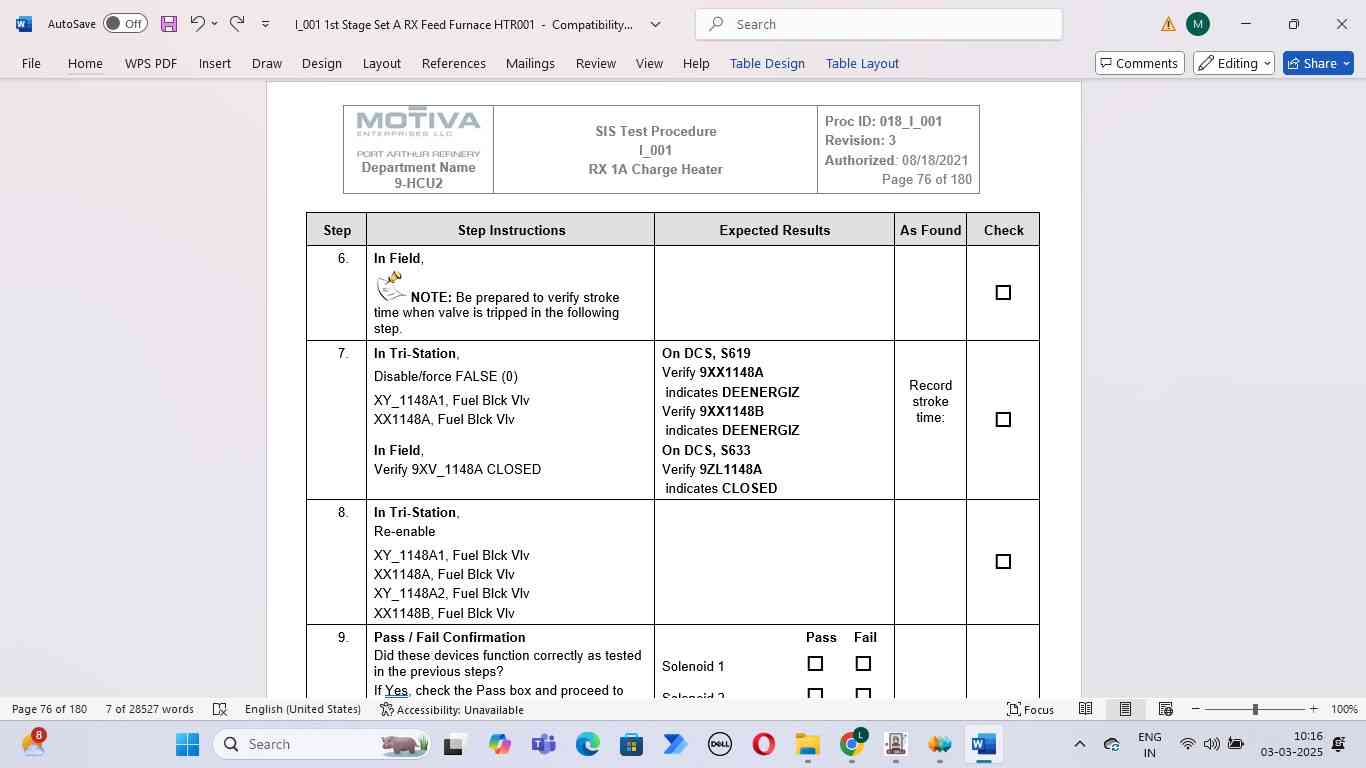Screen dimensions: 1366x768
Task: Switch to the Design tab
Action: click(322, 63)
